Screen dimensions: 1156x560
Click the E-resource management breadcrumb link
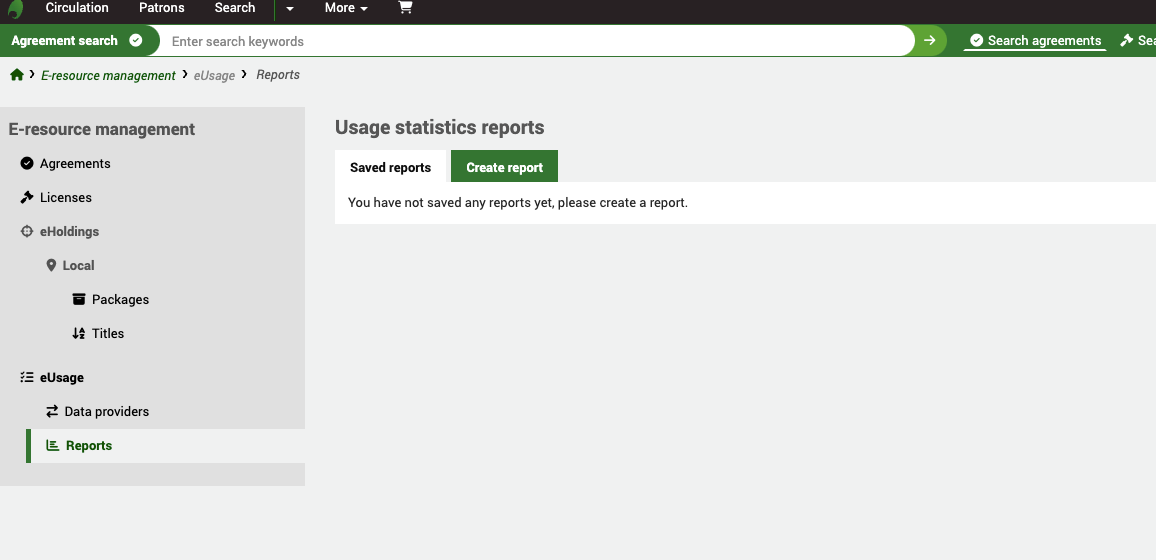[108, 75]
